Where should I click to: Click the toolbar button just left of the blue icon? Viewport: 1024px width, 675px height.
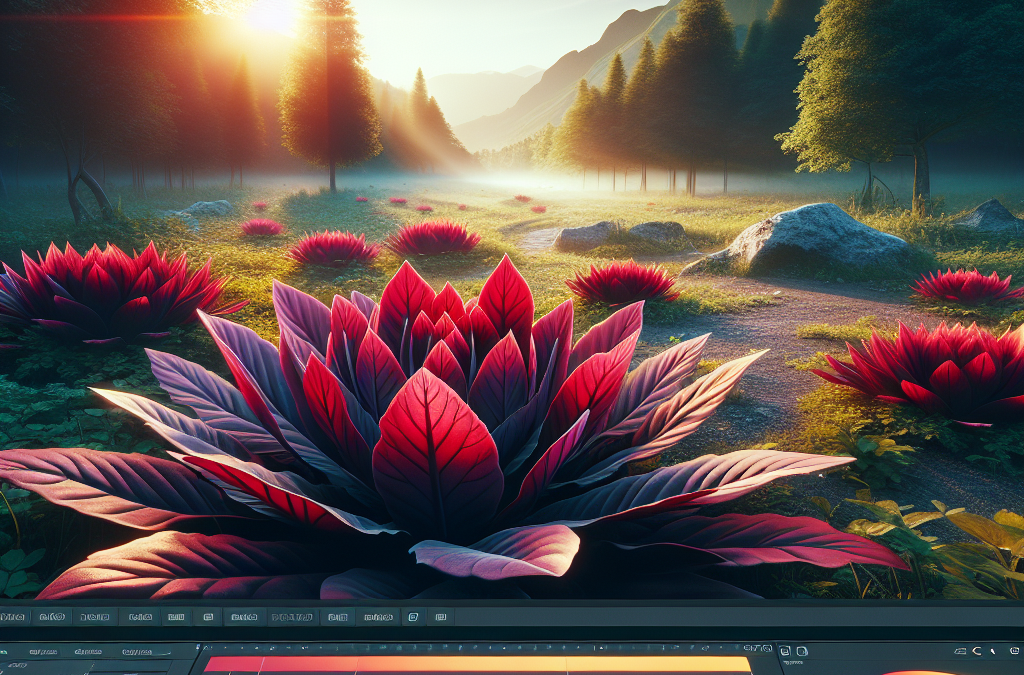pyautogui.click(x=378, y=617)
